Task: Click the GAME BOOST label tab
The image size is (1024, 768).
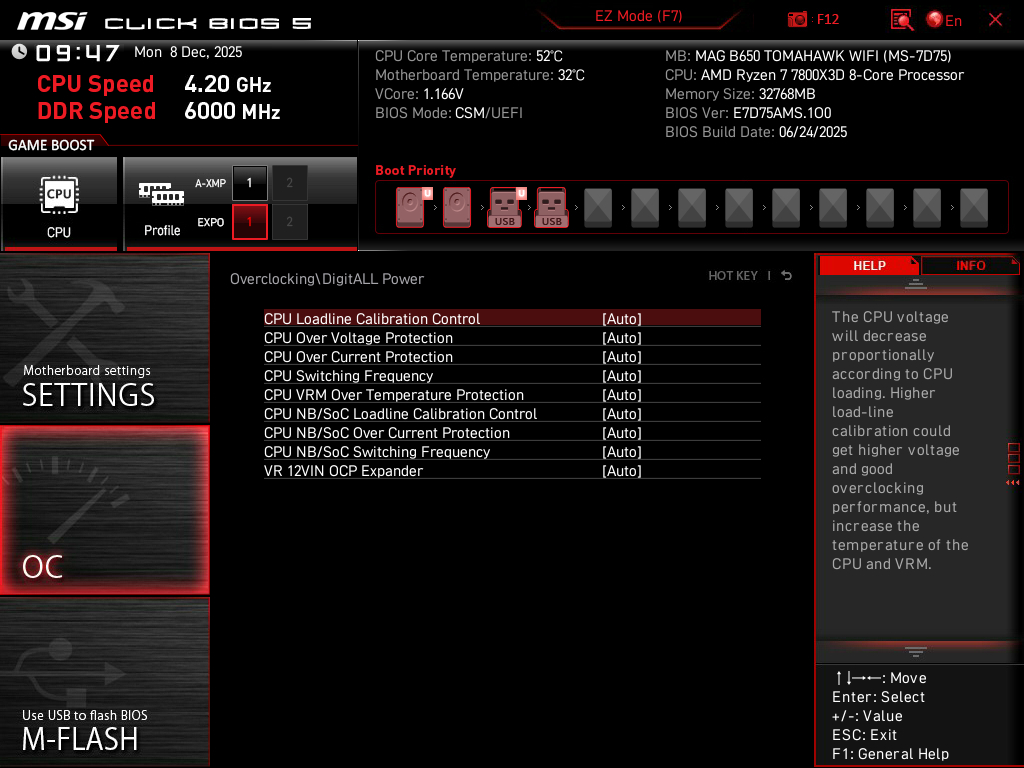Action: (x=51, y=145)
